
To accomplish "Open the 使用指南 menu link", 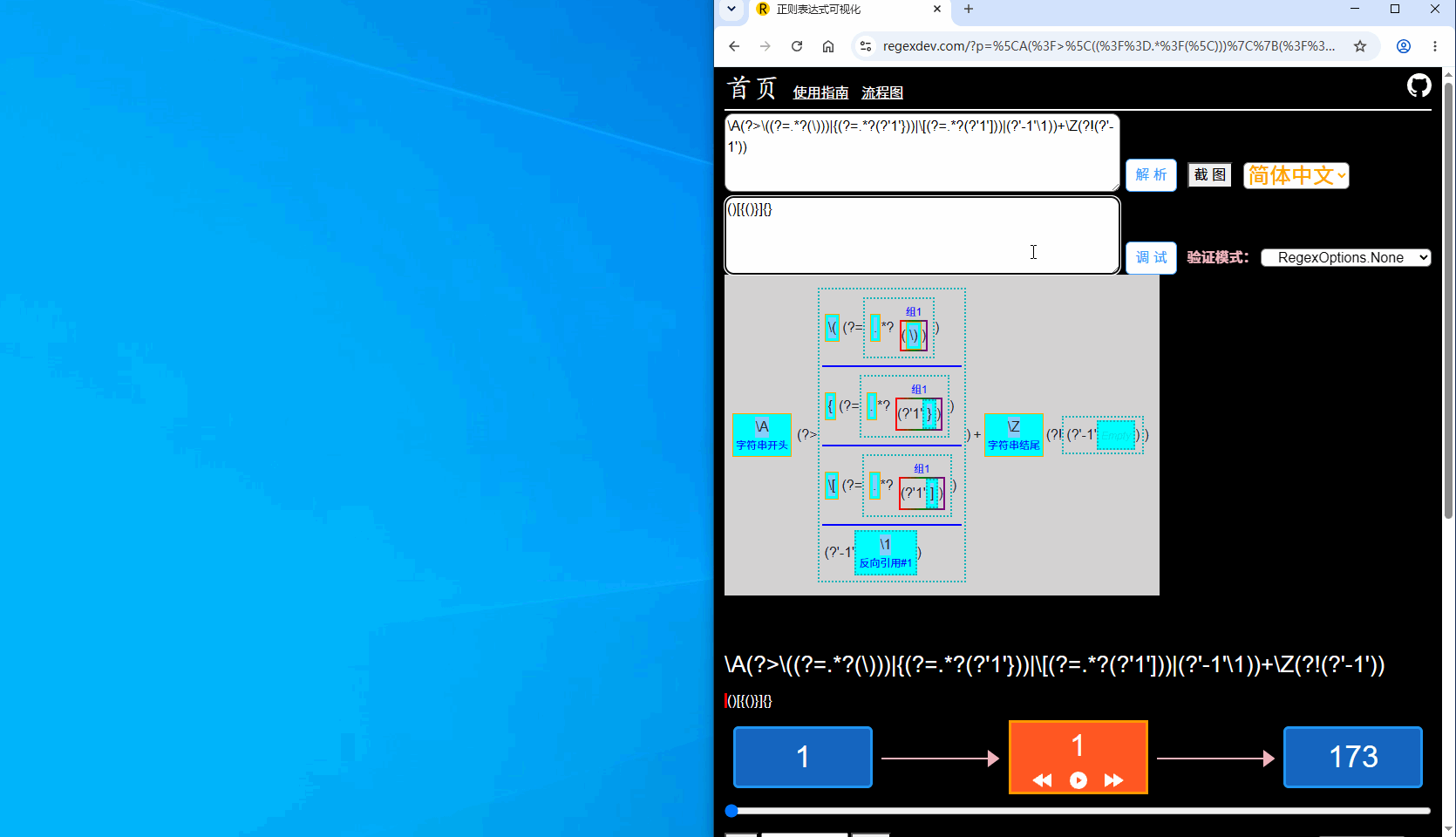I will click(820, 92).
